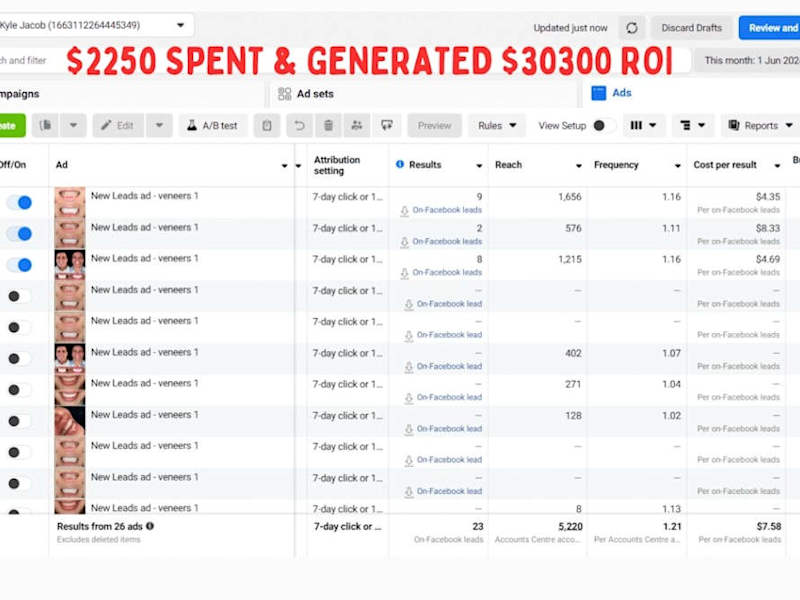Click the Updated just now text
The image size is (800, 600).
coord(570,28)
